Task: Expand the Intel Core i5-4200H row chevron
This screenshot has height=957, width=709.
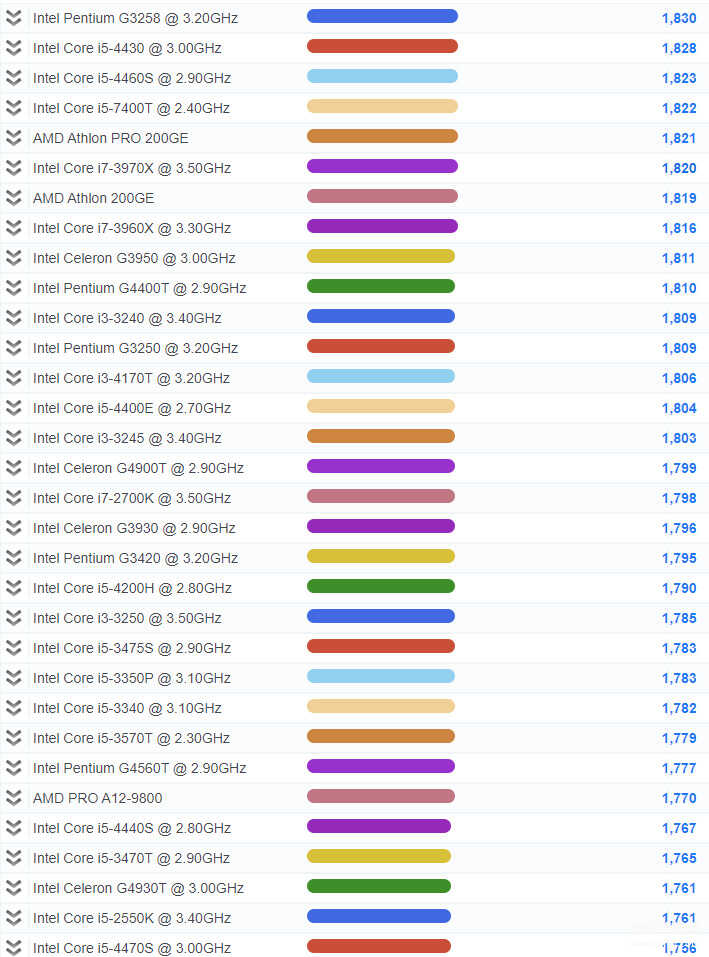Action: pos(13,588)
